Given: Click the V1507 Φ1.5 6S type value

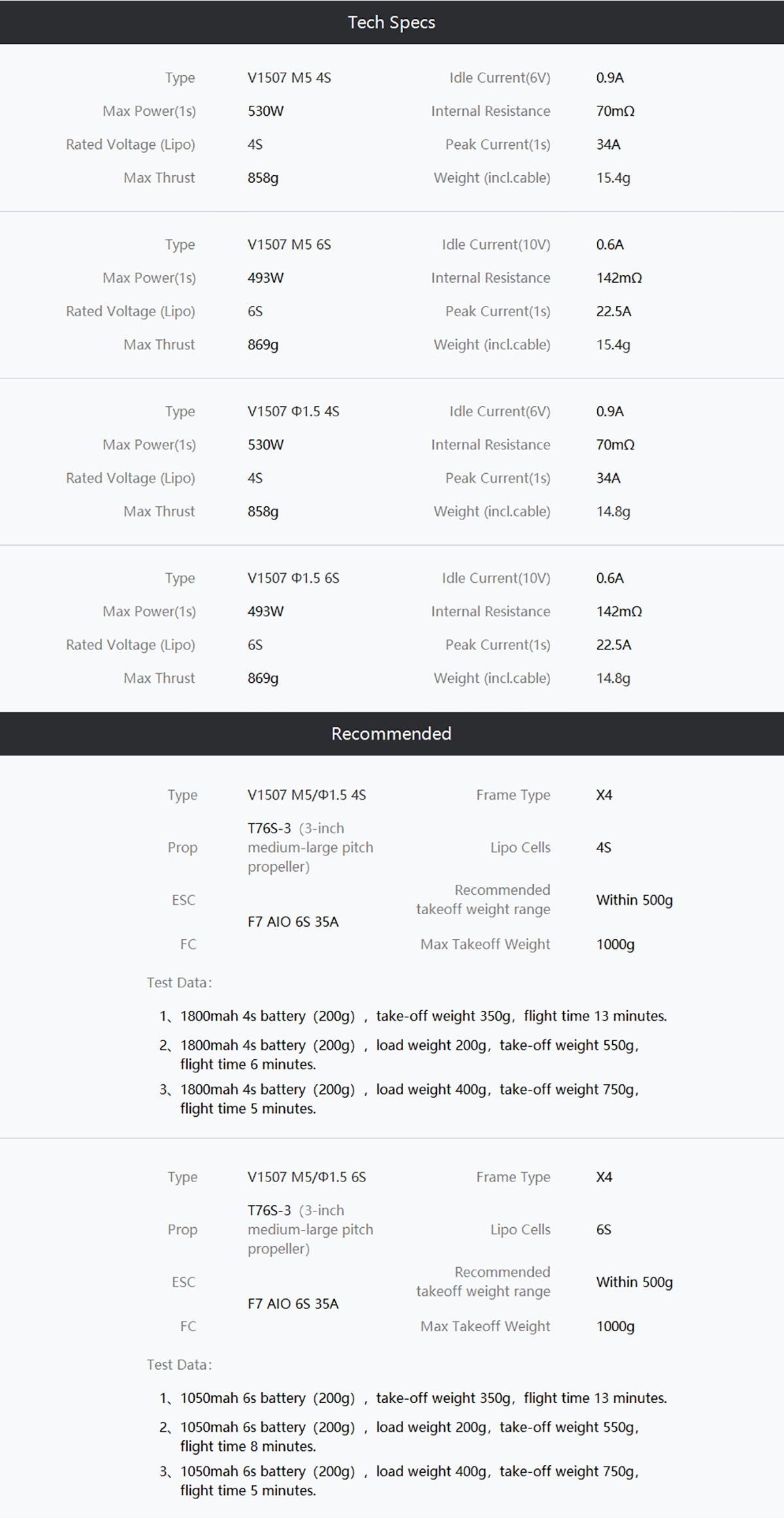Looking at the screenshot, I should (293, 578).
